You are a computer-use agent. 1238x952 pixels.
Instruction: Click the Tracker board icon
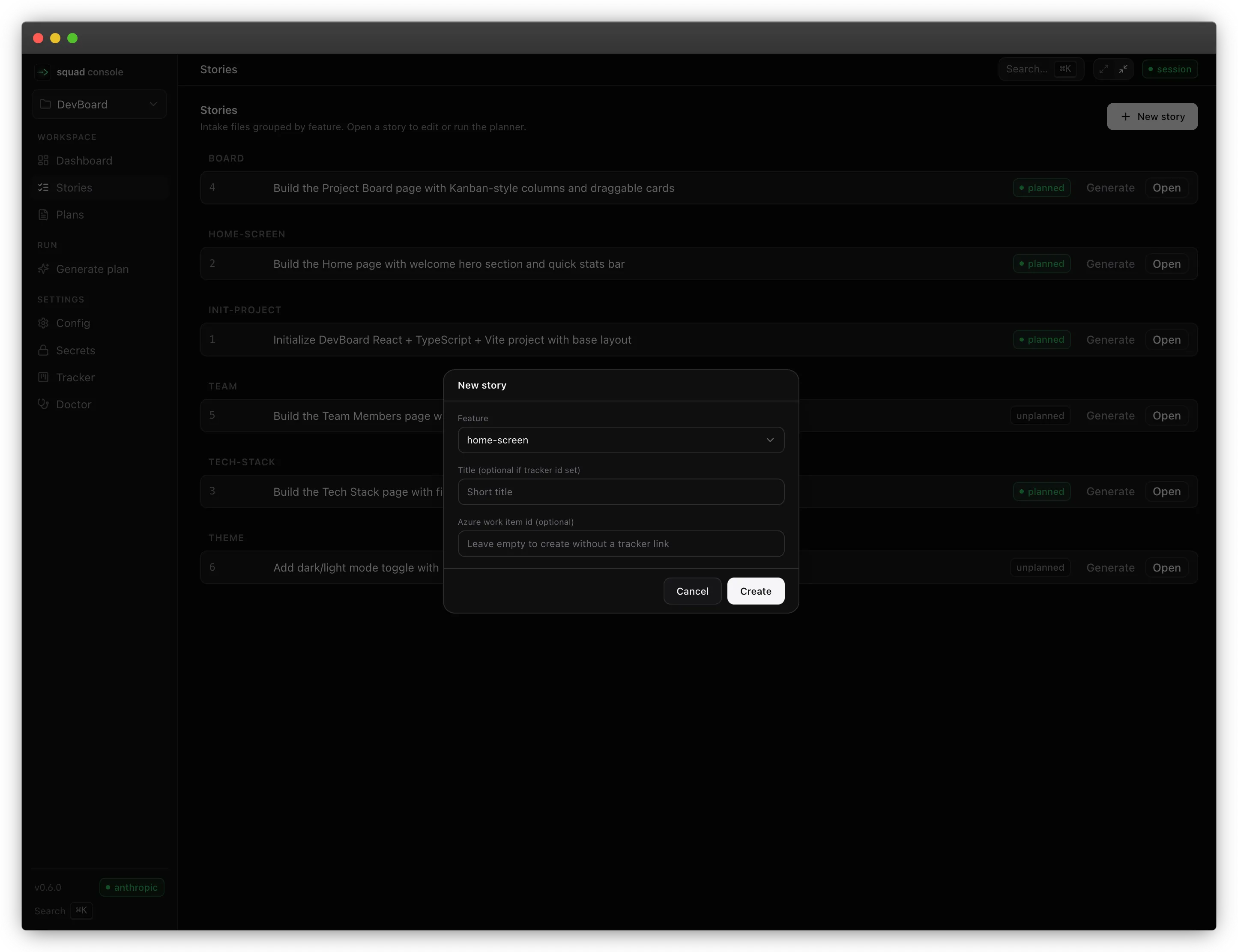(43, 377)
